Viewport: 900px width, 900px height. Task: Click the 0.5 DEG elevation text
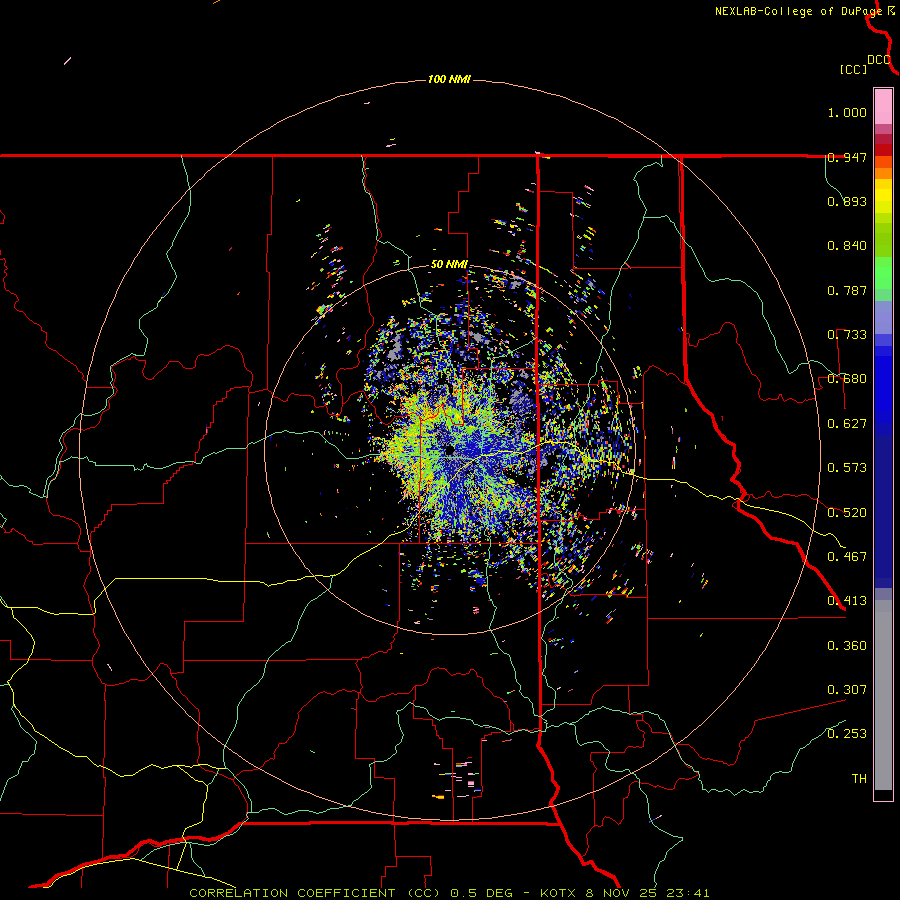(480, 893)
